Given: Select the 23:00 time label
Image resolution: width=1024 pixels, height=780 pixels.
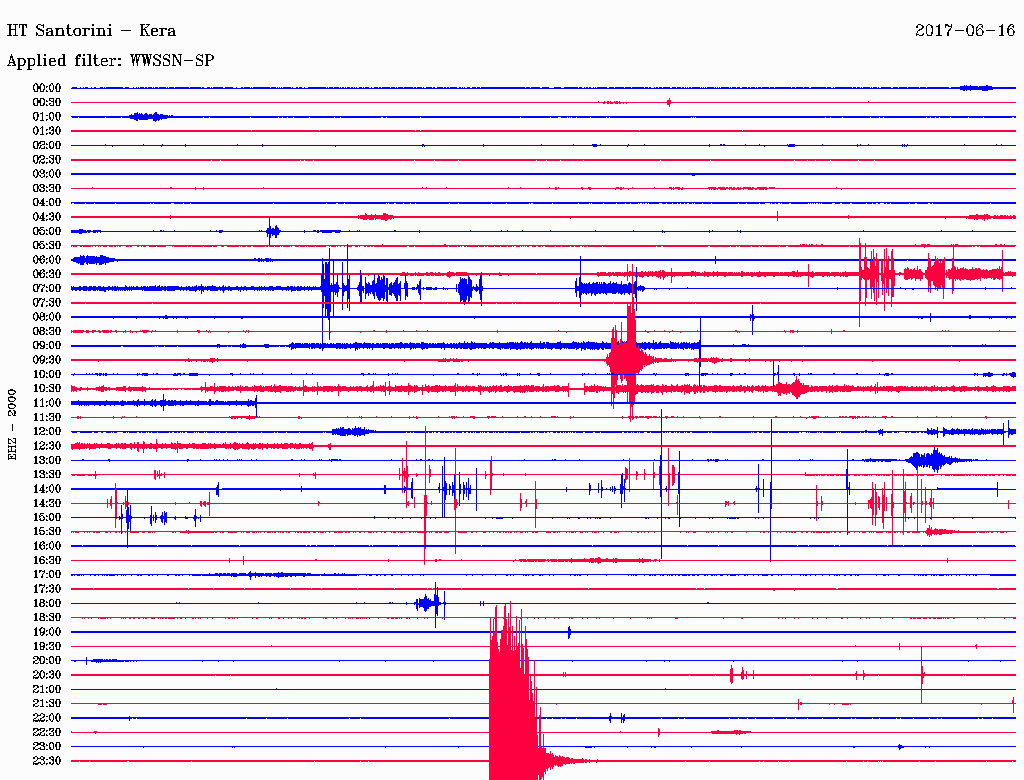Looking at the screenshot, I should coord(47,746).
